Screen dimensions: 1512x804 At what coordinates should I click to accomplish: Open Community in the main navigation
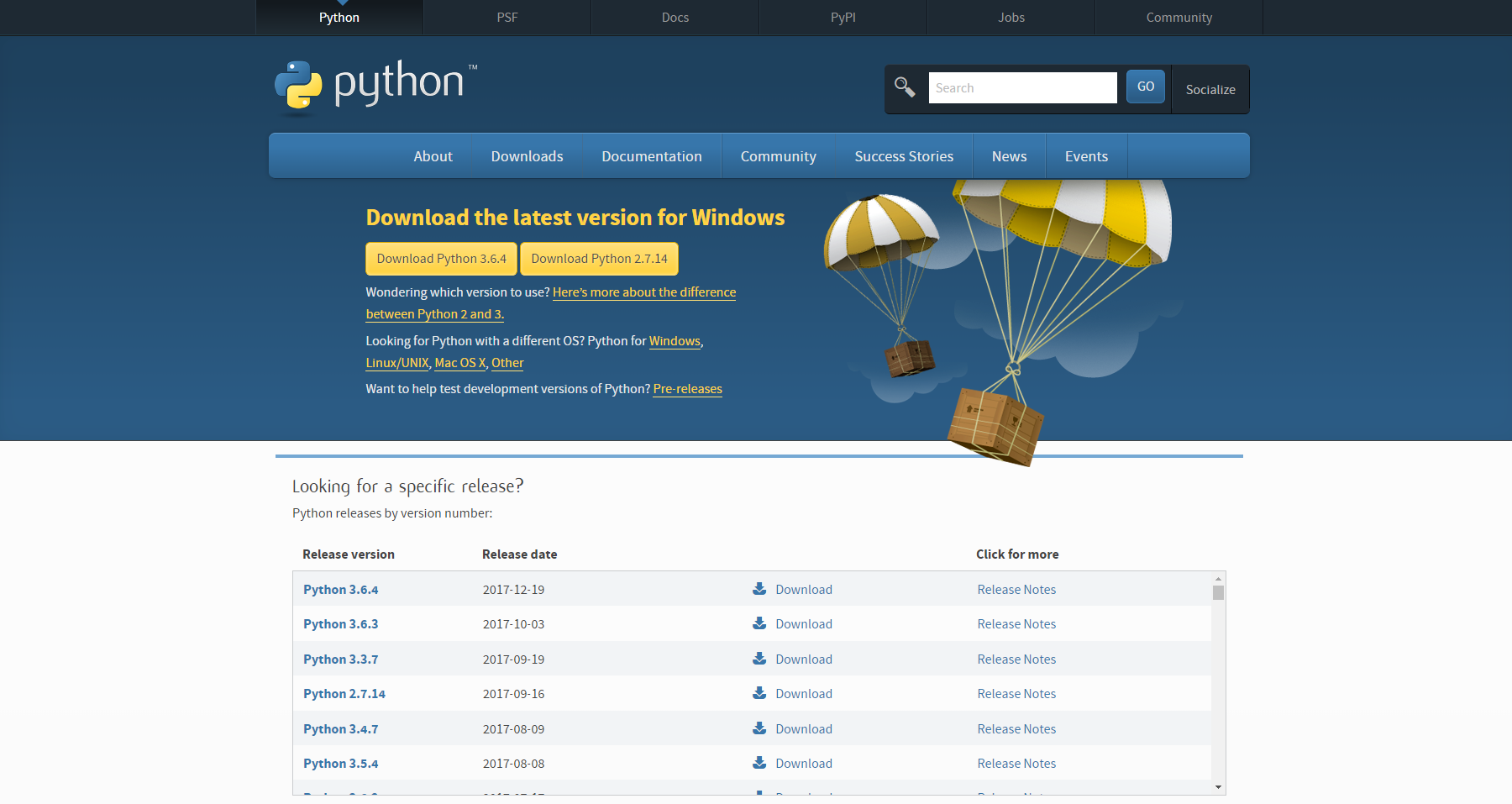[779, 156]
